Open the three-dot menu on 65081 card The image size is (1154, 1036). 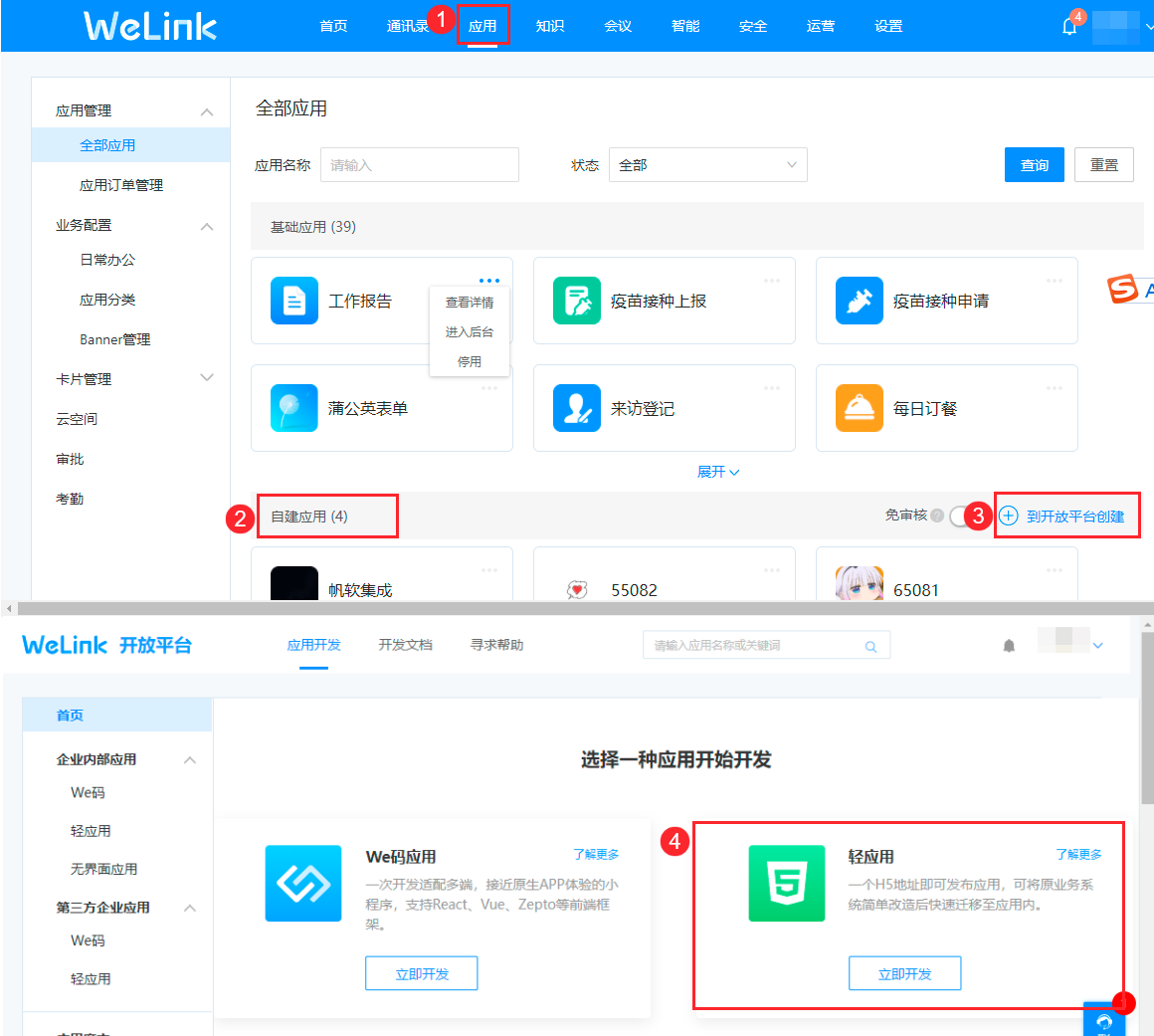click(x=1055, y=570)
